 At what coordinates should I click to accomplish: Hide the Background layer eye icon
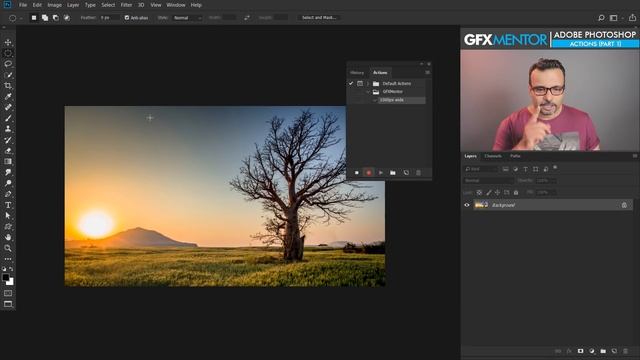(467, 205)
